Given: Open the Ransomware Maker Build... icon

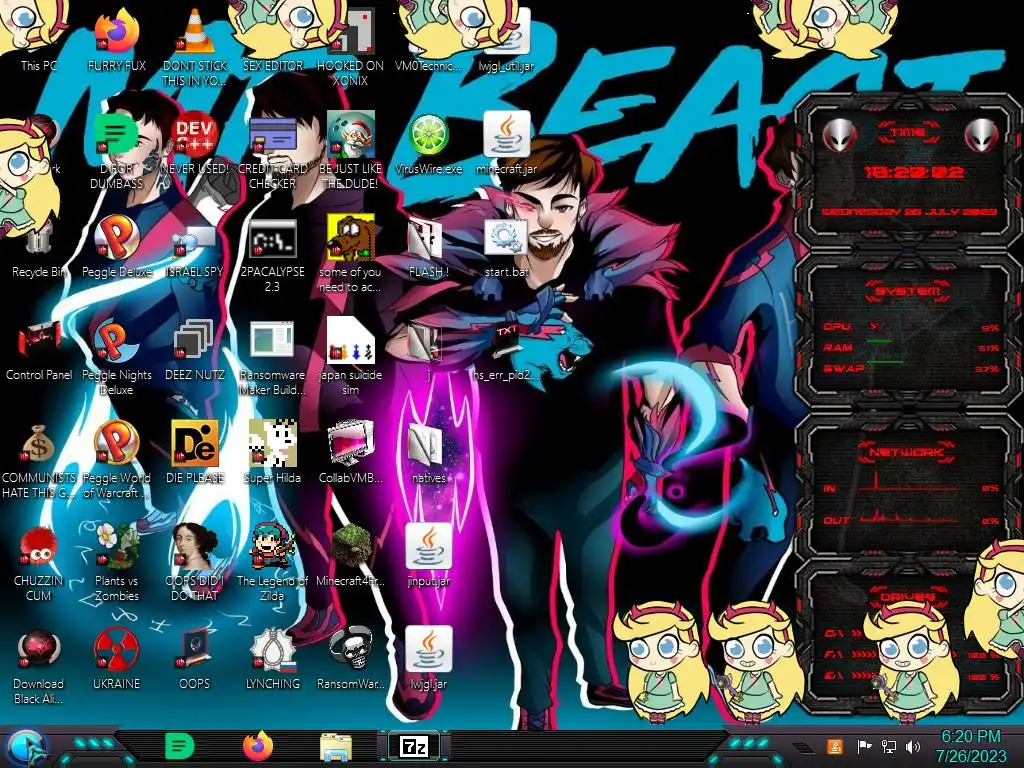Looking at the screenshot, I should tap(272, 358).
